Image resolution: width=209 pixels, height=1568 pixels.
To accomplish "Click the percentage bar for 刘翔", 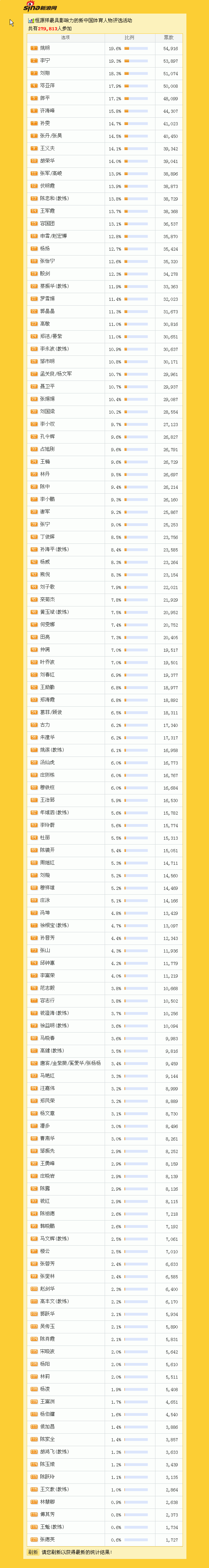I will 136,74.
